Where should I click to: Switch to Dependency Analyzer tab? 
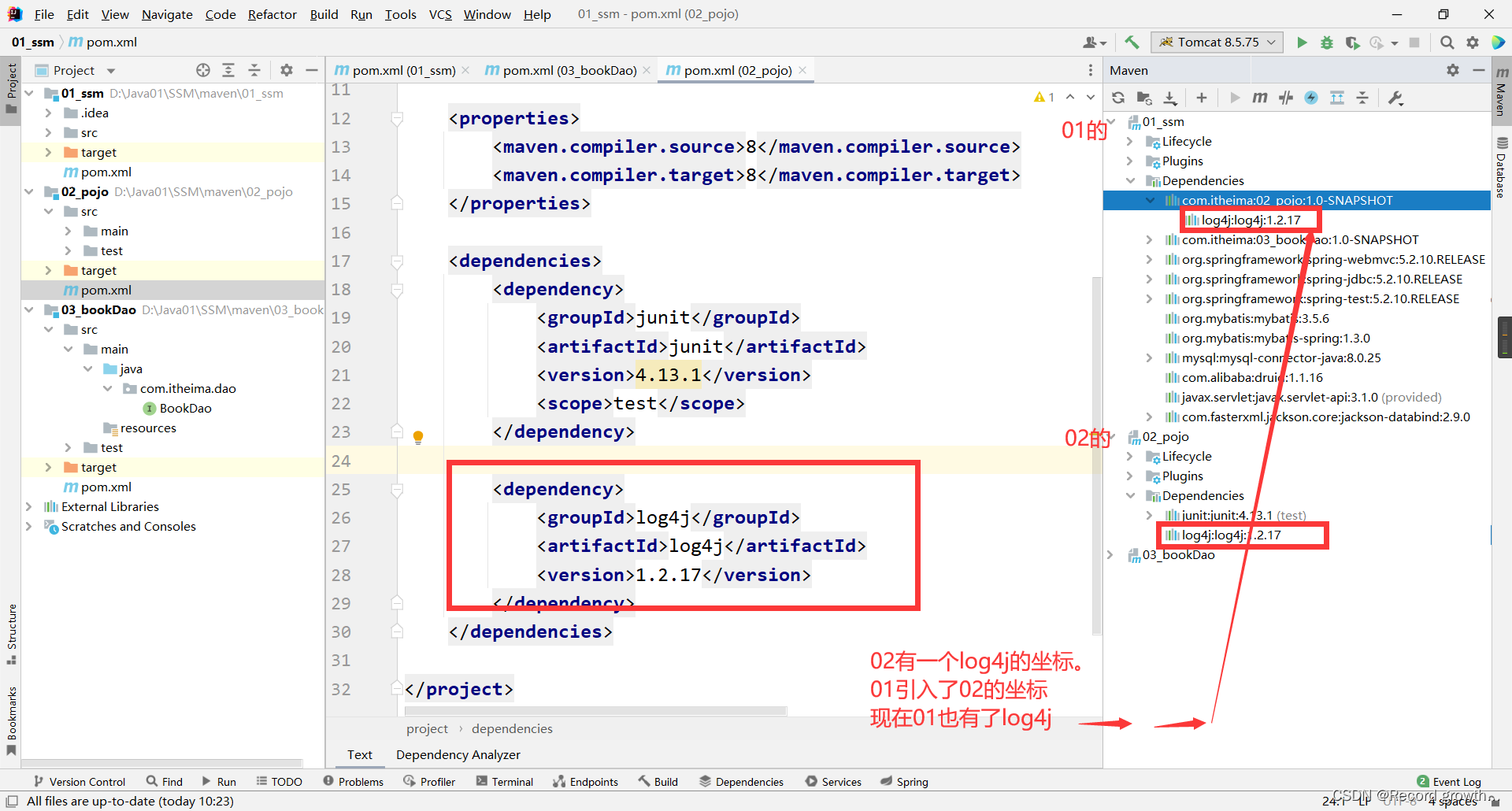click(458, 754)
